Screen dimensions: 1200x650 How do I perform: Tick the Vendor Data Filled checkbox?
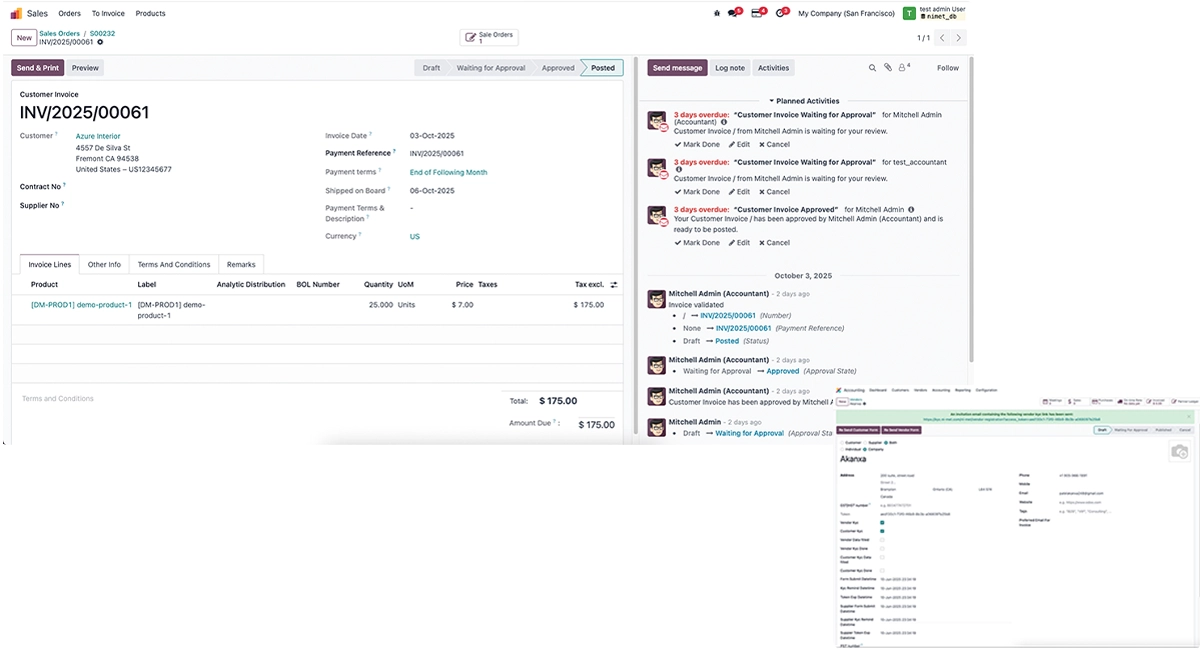(x=881, y=540)
